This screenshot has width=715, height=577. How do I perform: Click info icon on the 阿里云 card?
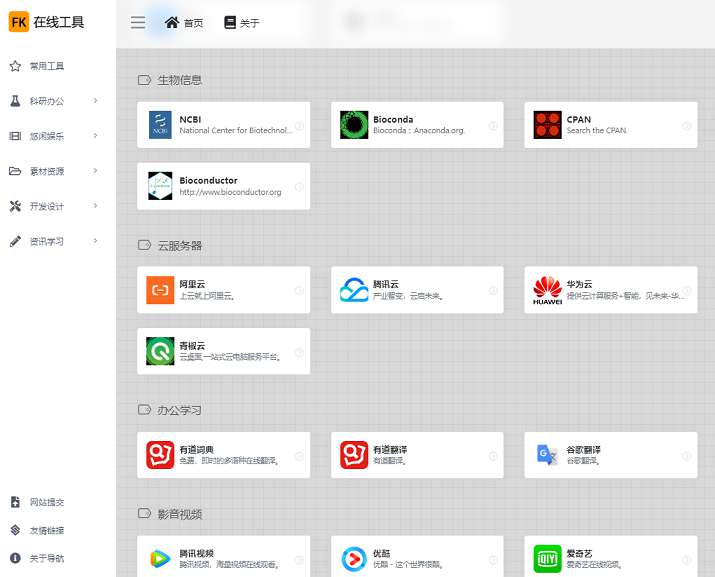299,291
